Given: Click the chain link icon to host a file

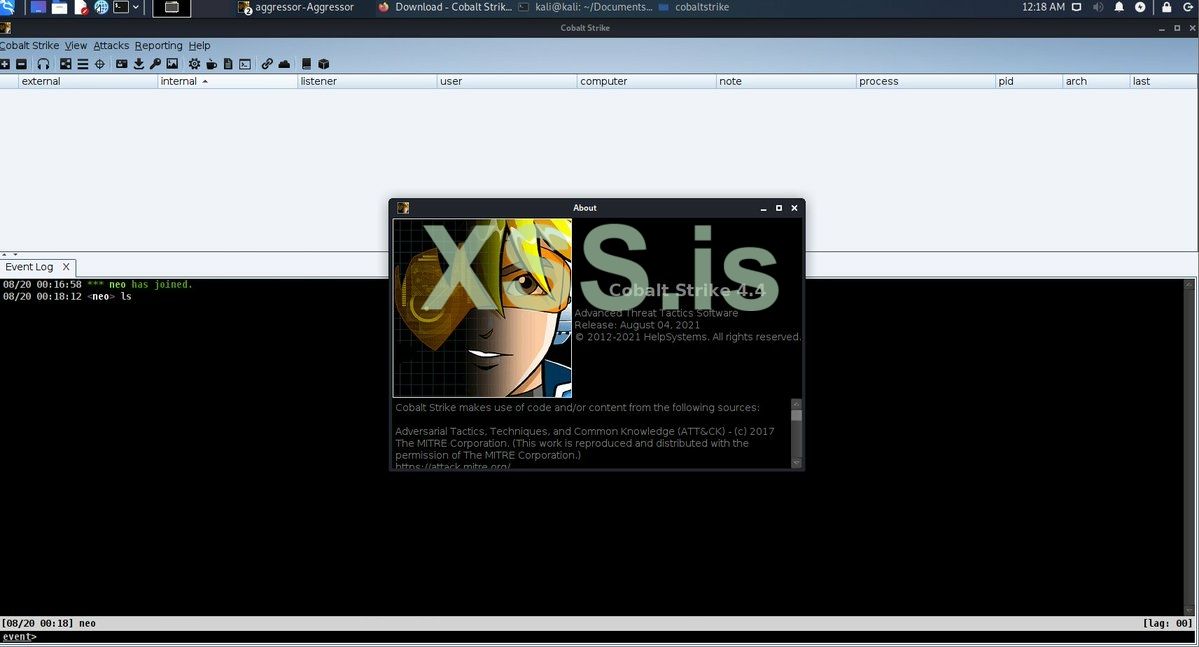Looking at the screenshot, I should click(x=267, y=64).
